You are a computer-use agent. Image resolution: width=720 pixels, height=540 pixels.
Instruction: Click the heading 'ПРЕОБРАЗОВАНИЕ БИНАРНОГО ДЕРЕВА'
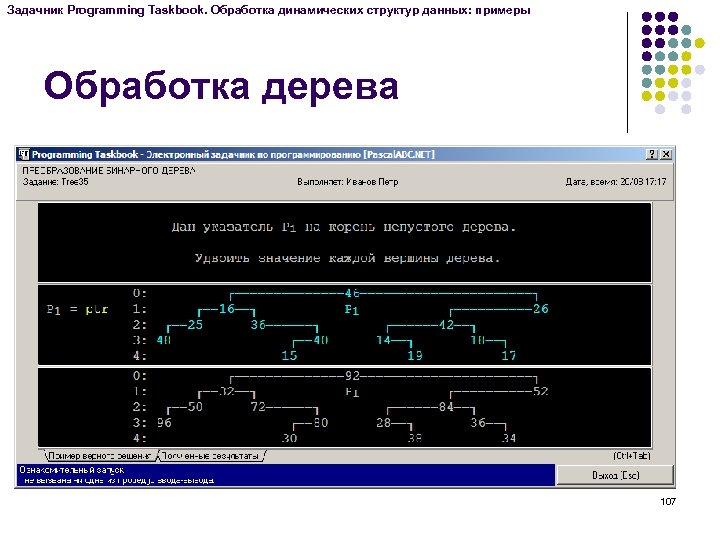click(x=109, y=170)
